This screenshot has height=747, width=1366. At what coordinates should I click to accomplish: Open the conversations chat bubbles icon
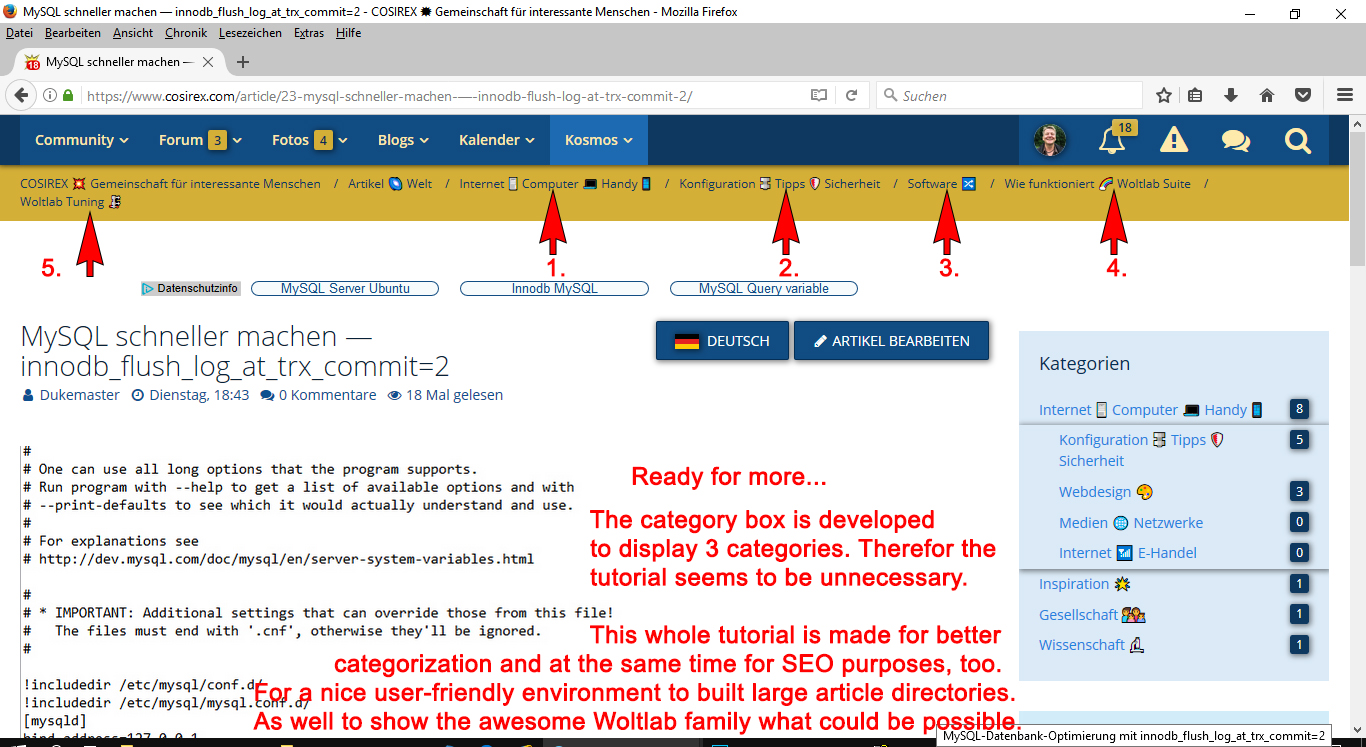(x=1235, y=141)
